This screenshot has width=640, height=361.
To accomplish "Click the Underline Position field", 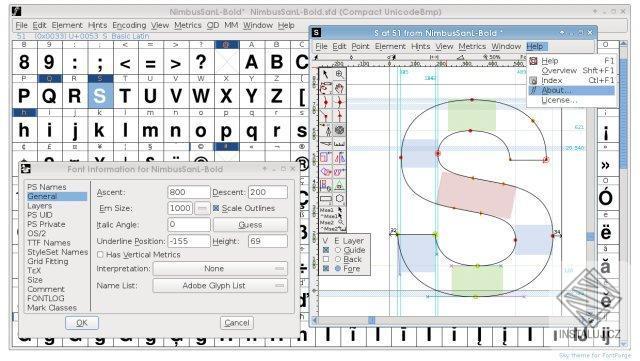I will pos(189,241).
